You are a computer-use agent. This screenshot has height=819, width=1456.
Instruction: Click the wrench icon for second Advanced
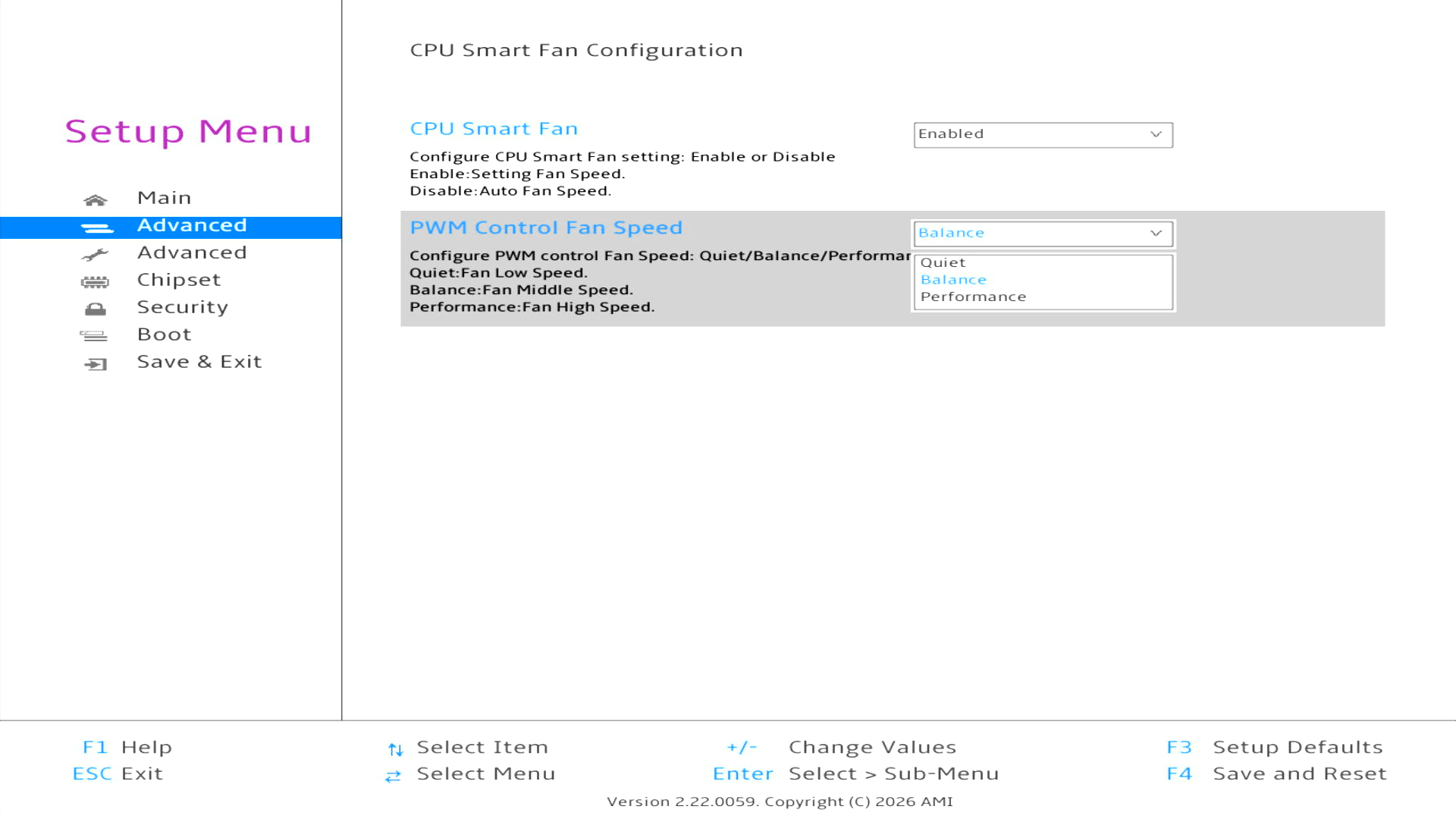coord(96,255)
